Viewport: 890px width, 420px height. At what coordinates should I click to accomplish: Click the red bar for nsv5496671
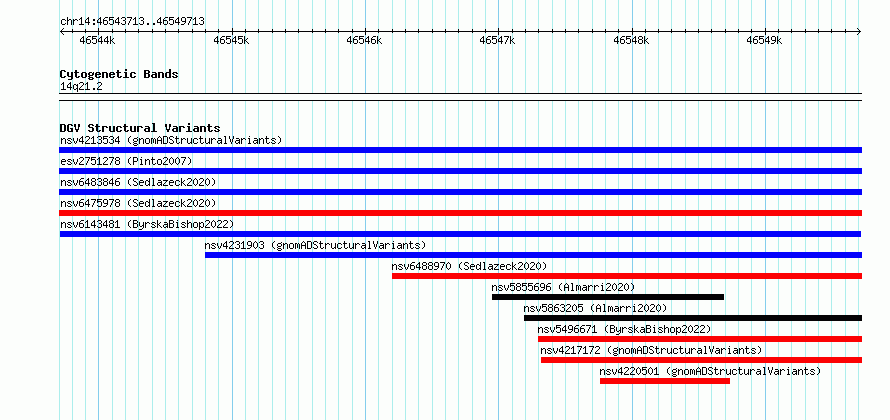coord(700,339)
